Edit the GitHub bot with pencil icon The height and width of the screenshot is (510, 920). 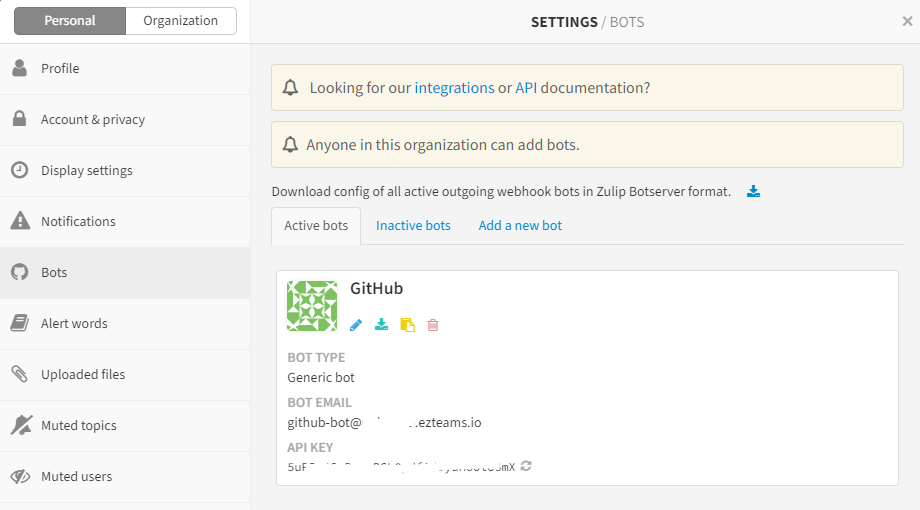tap(356, 325)
